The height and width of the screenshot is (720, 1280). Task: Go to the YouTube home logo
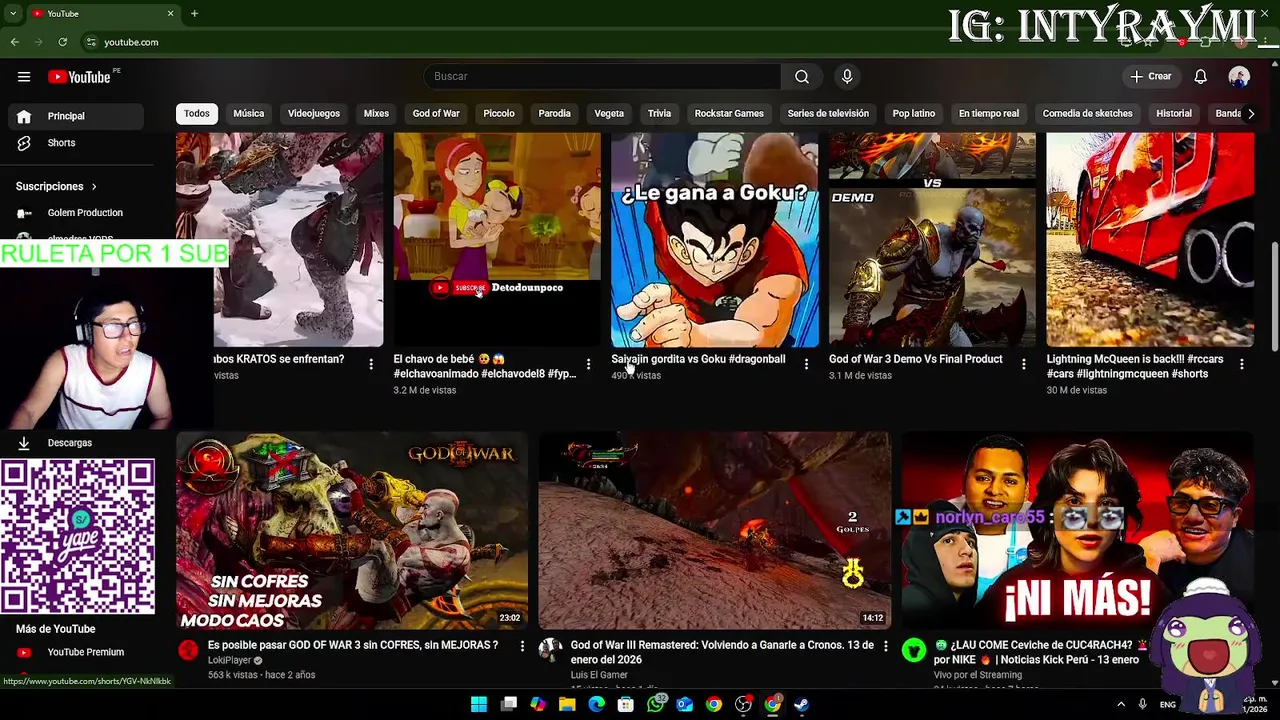tap(79, 77)
